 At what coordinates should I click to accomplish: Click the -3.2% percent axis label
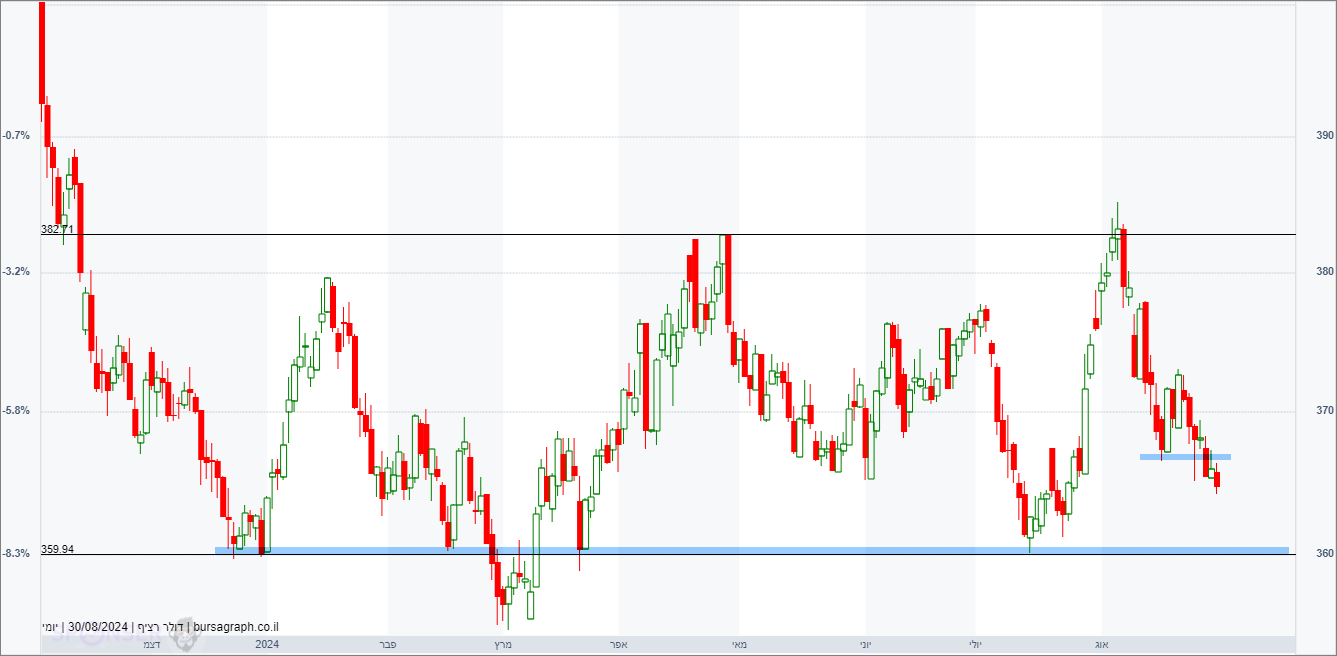coord(16,272)
